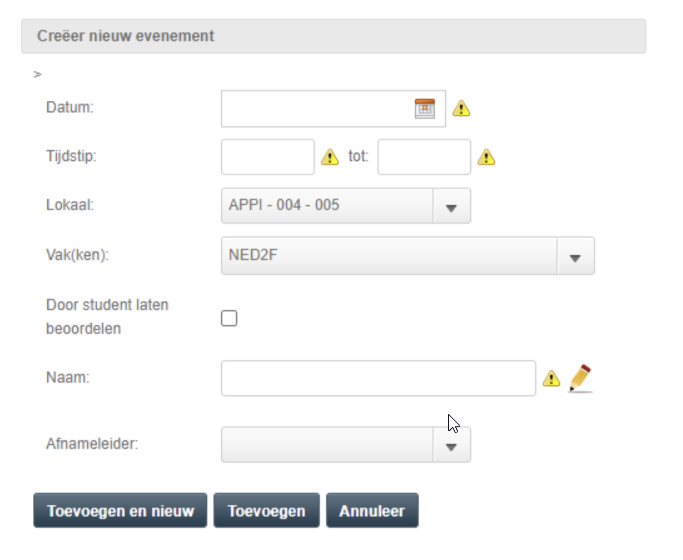Open the calendar date picker icon
683x560 pixels.
(425, 108)
